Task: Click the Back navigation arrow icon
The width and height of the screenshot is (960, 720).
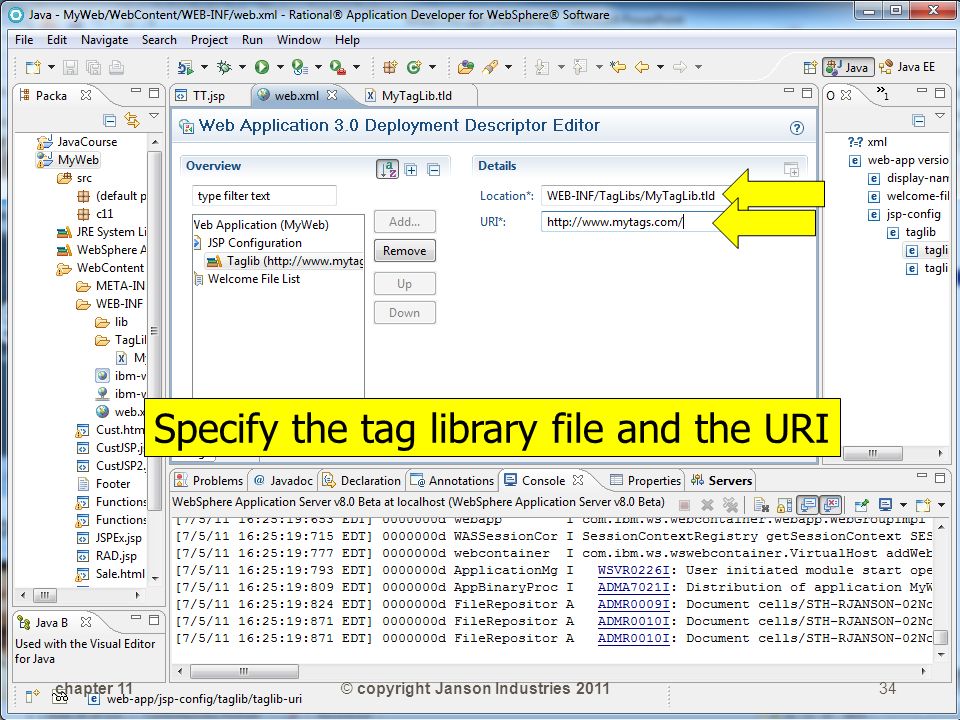Action: [x=642, y=67]
